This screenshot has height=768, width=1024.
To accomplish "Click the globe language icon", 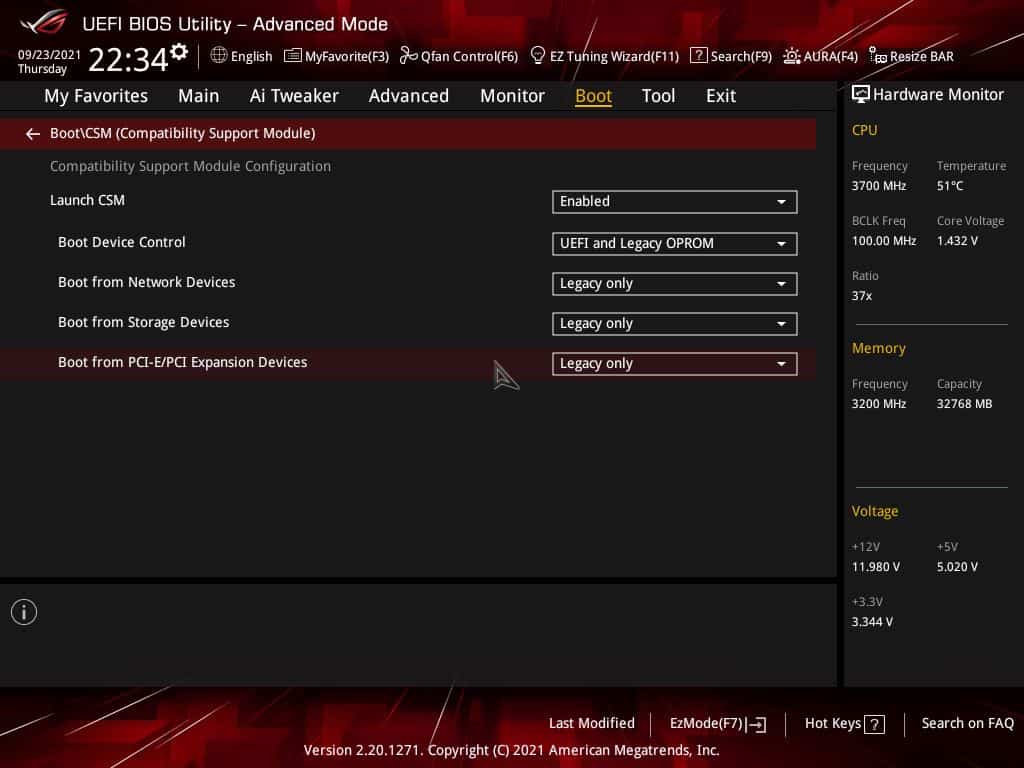I will 219,56.
